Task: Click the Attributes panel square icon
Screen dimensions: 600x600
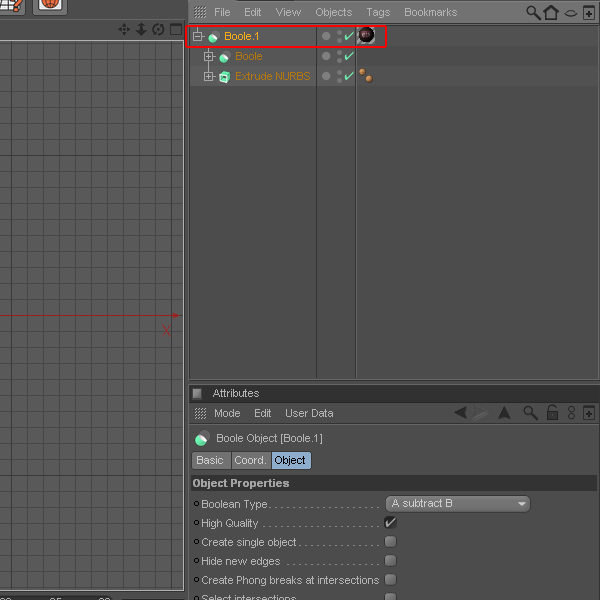Action: point(197,393)
